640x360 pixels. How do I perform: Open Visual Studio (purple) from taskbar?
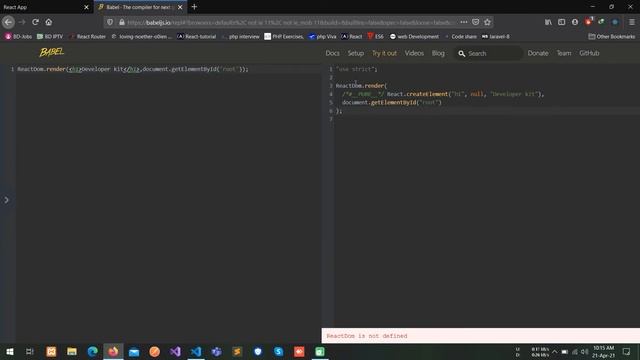tap(176, 351)
